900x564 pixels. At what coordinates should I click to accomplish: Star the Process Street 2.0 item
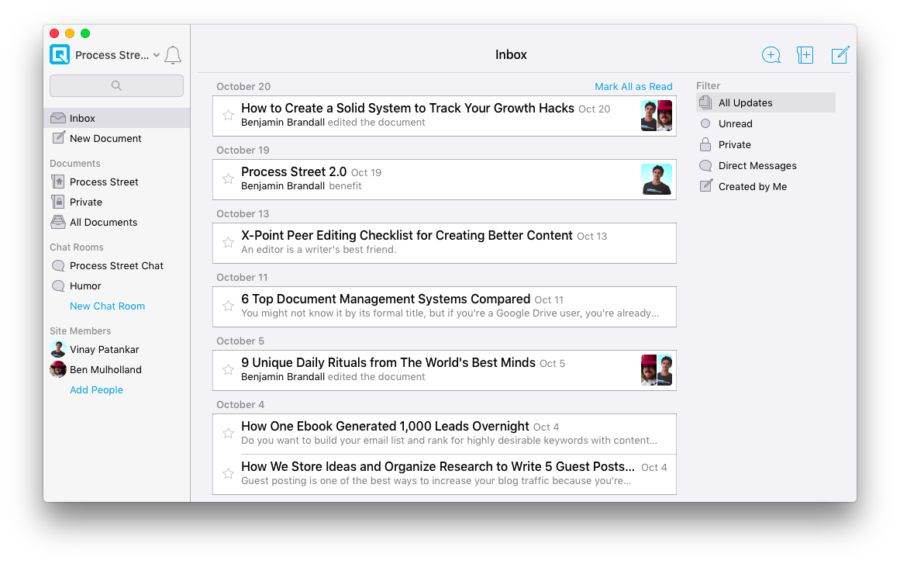click(x=228, y=178)
